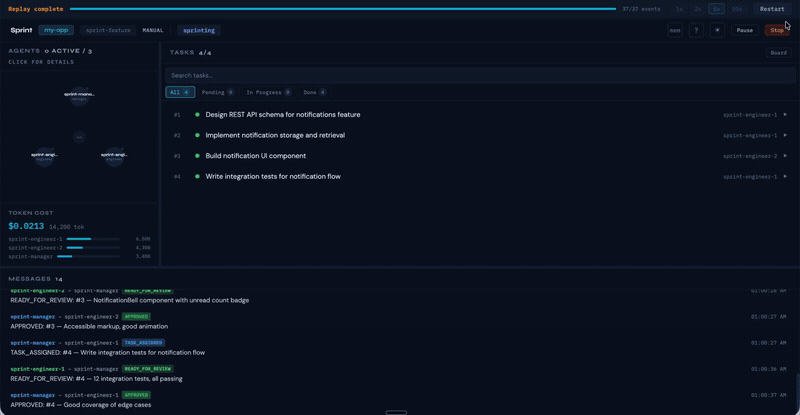The image size is (800, 415).
Task: Select the 5x replay speed
Action: pos(716,9)
